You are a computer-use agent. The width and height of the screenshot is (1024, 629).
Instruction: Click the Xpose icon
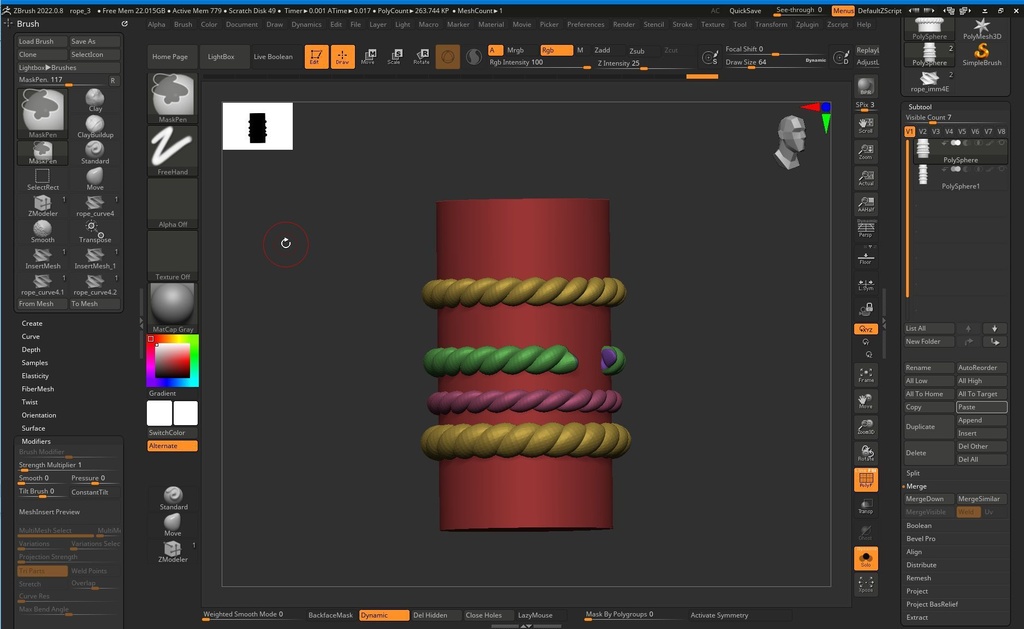coord(865,584)
